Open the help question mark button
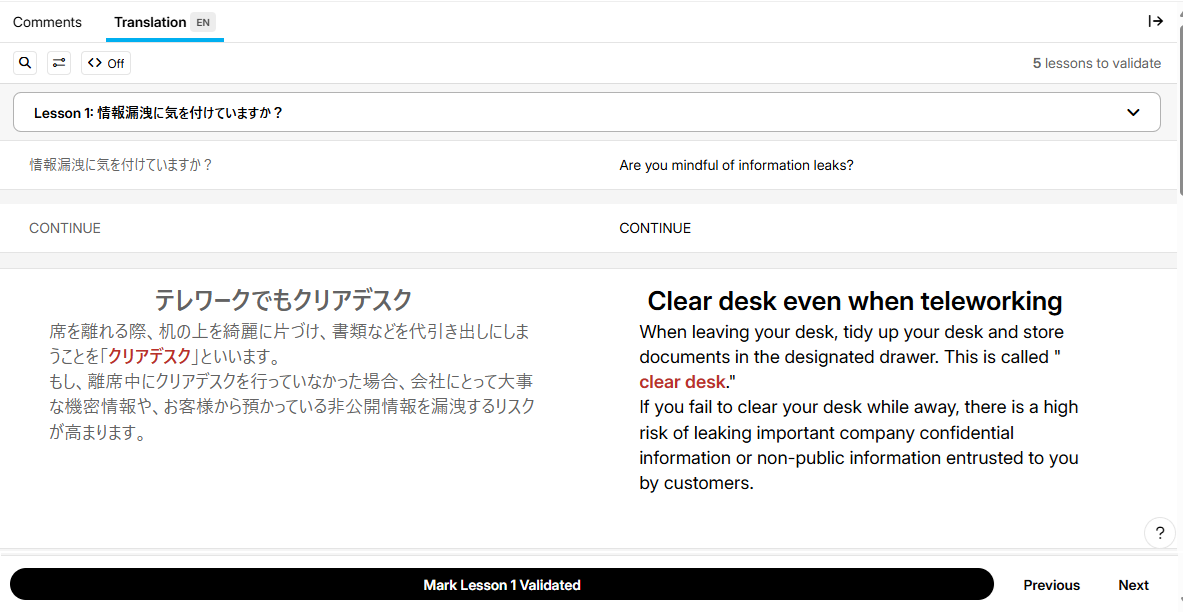 (x=1160, y=533)
